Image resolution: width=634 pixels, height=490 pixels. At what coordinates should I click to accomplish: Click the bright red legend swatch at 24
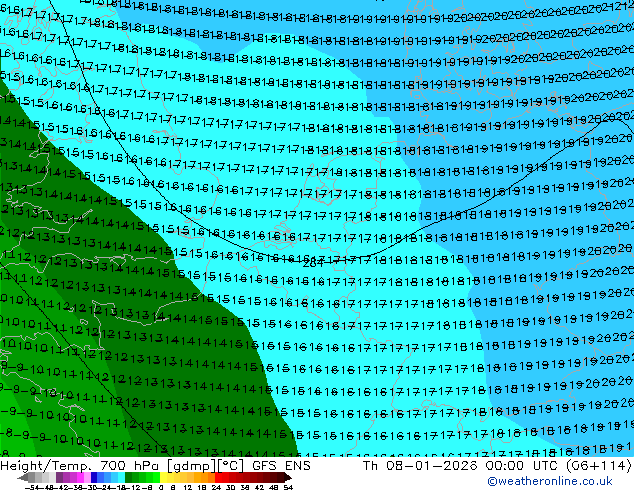pyautogui.click(x=218, y=477)
